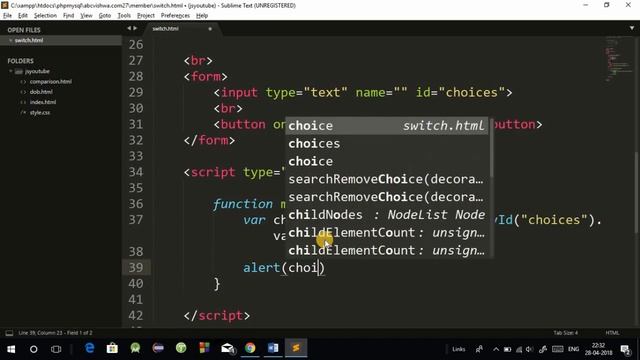The image size is (640, 360).
Task: Click the tab scroll left arrow
Action: 129,28
